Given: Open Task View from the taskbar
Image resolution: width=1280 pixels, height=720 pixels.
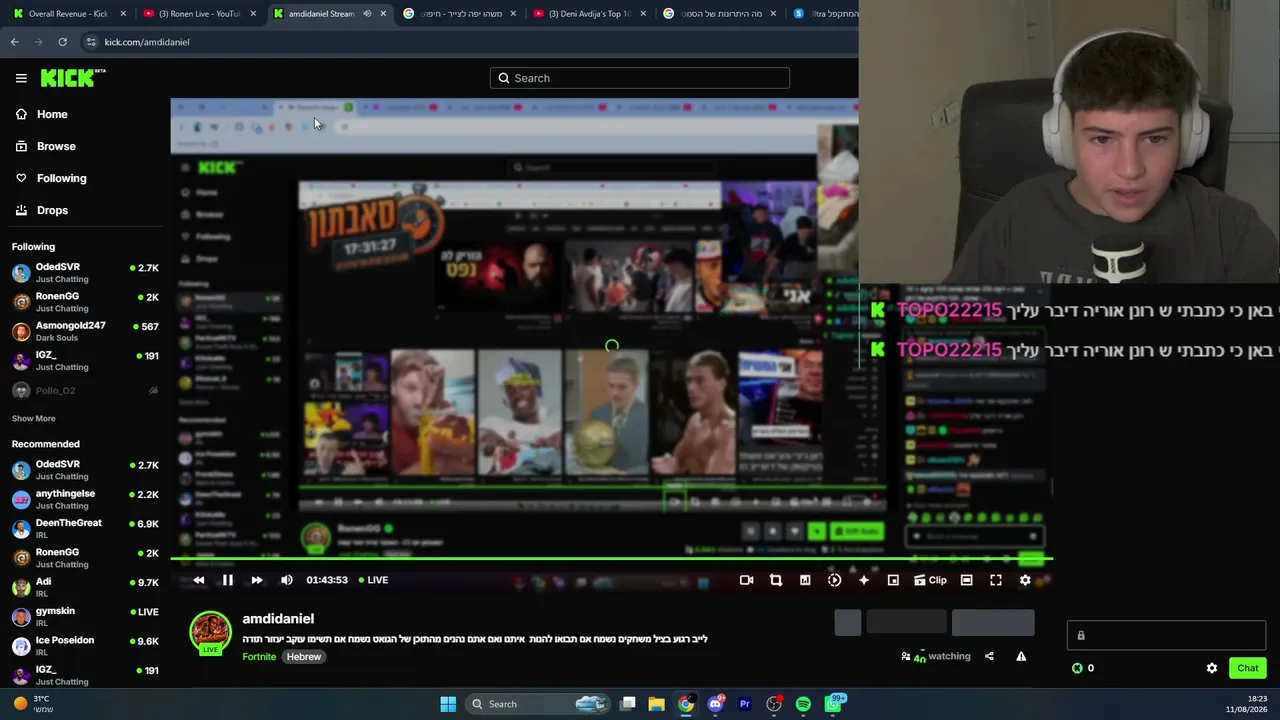Looking at the screenshot, I should pyautogui.click(x=628, y=704).
